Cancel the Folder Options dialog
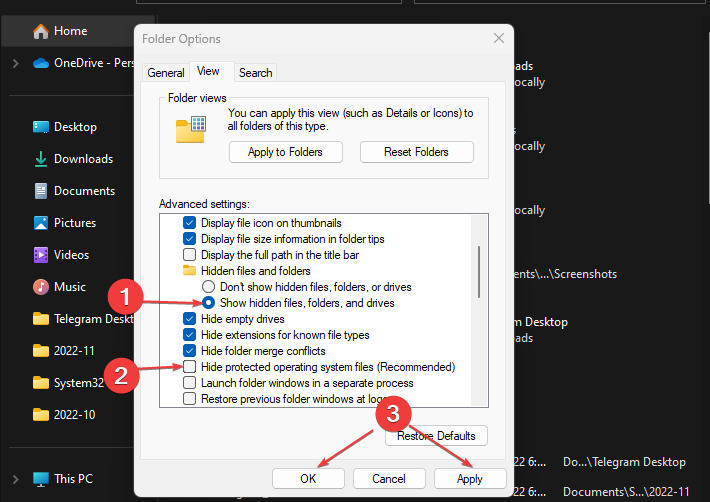 [389, 478]
